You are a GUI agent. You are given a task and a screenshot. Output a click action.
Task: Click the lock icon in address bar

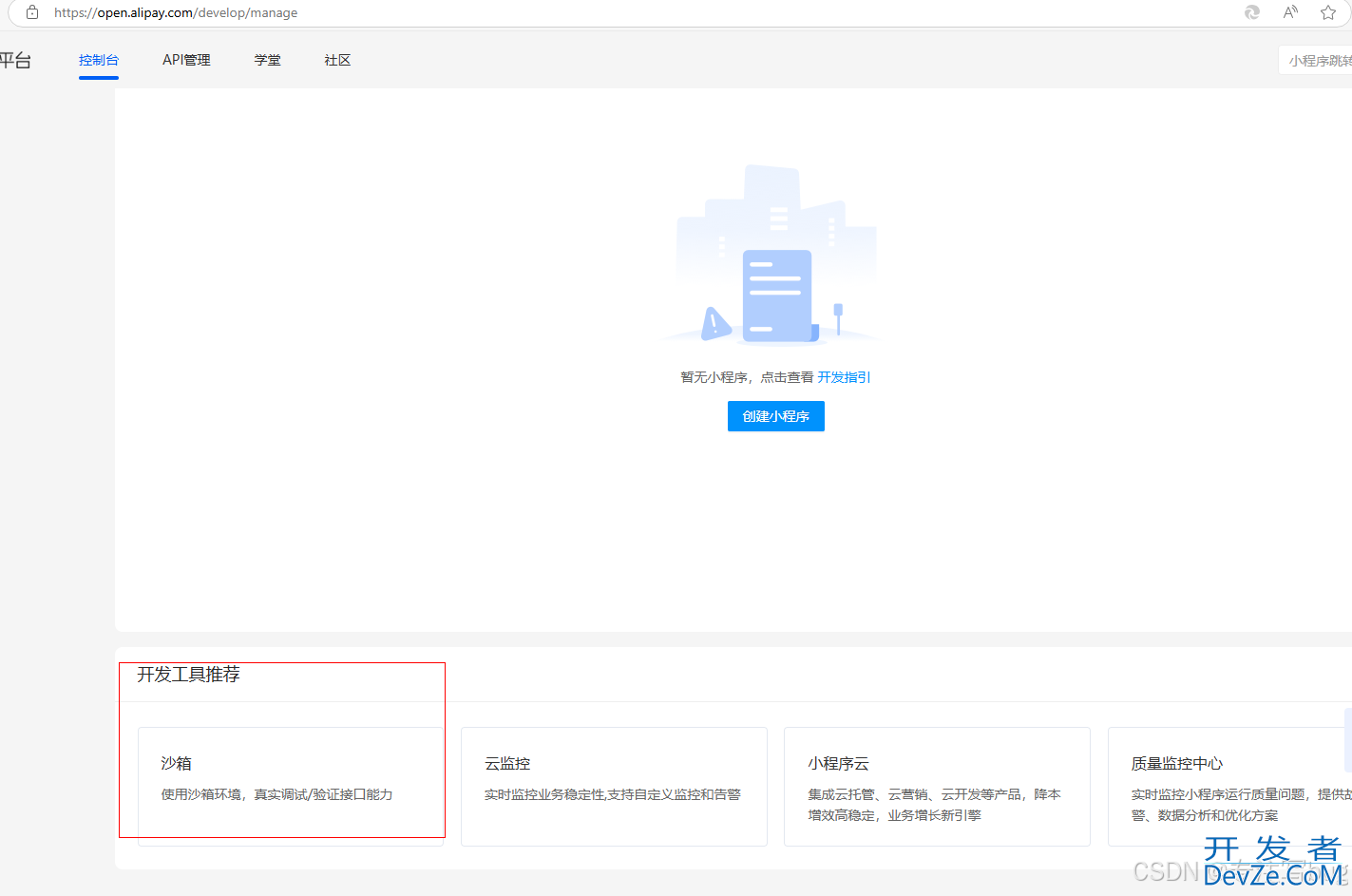(32, 12)
